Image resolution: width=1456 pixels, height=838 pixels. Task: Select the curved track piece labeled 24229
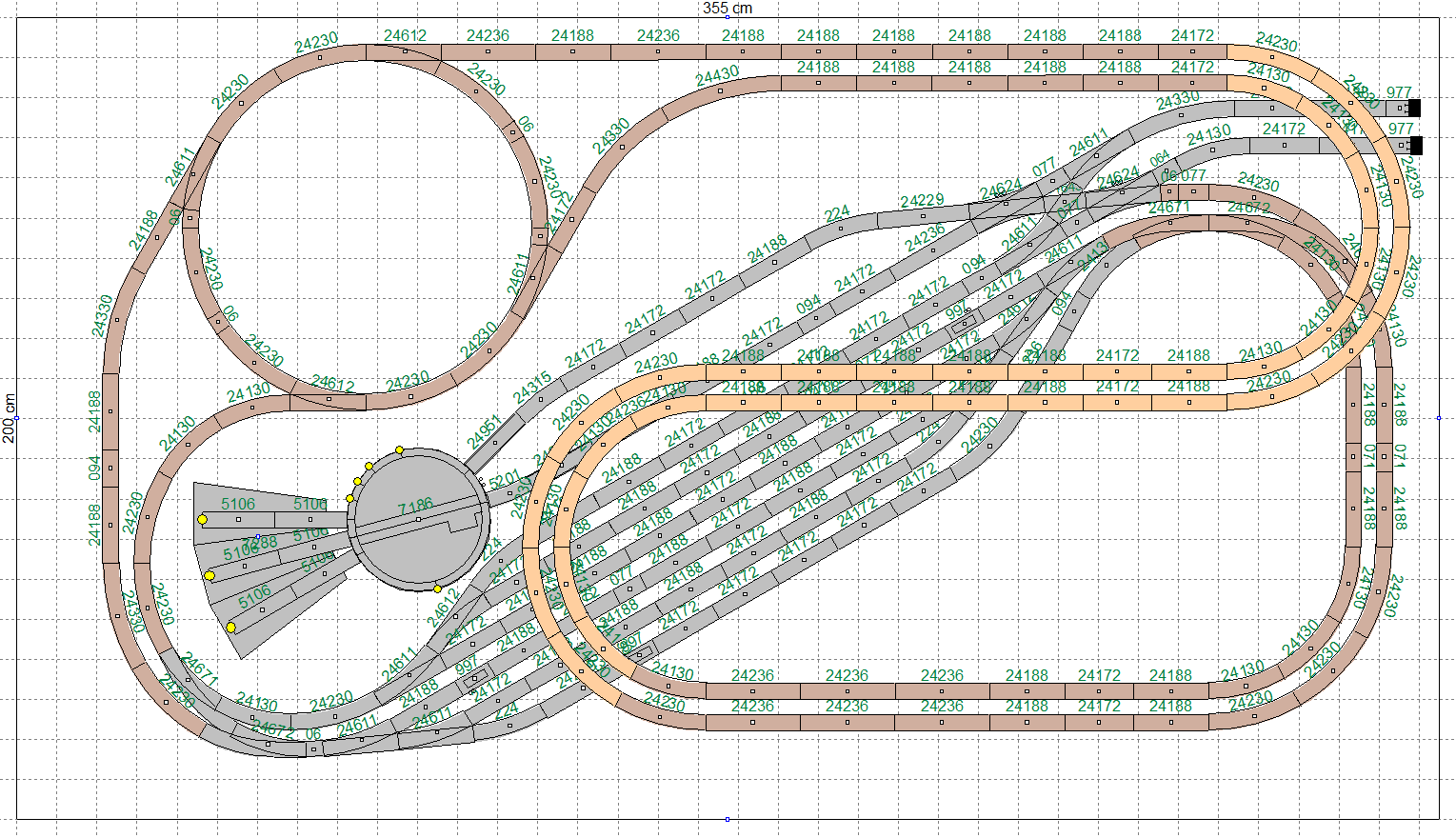922,218
